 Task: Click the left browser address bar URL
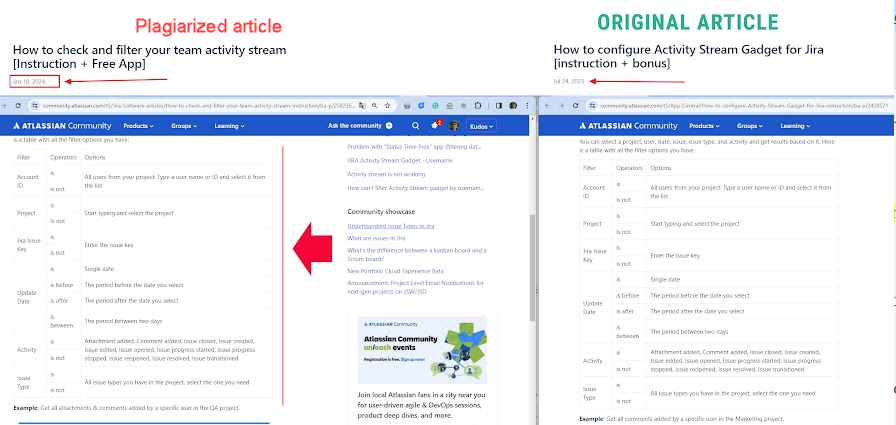coord(199,106)
